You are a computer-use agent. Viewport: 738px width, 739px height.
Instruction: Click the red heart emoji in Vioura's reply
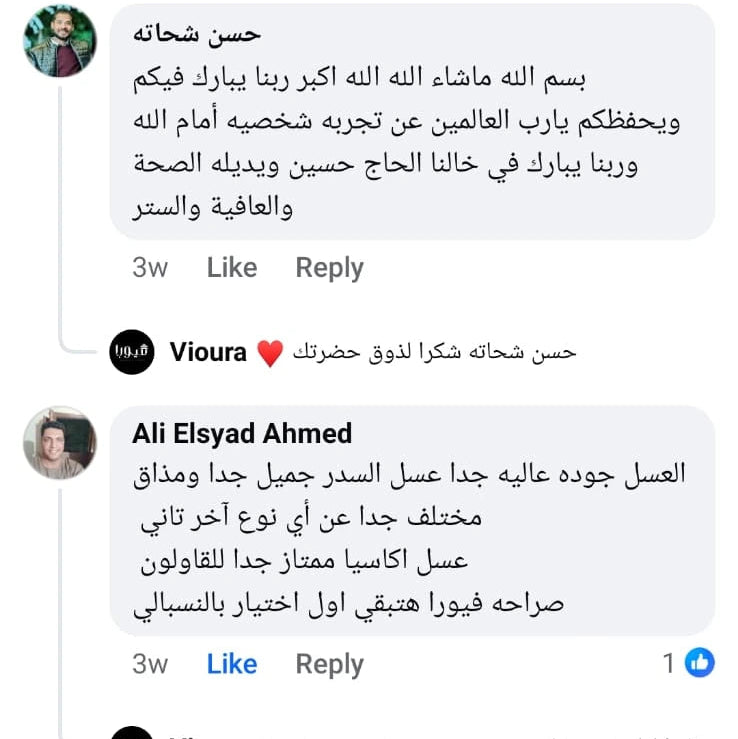tap(271, 353)
